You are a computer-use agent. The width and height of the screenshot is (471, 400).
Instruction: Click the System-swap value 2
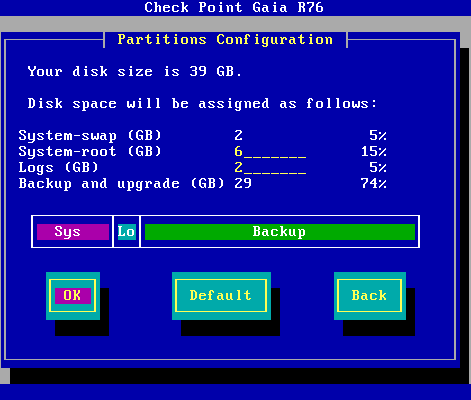[x=238, y=136]
